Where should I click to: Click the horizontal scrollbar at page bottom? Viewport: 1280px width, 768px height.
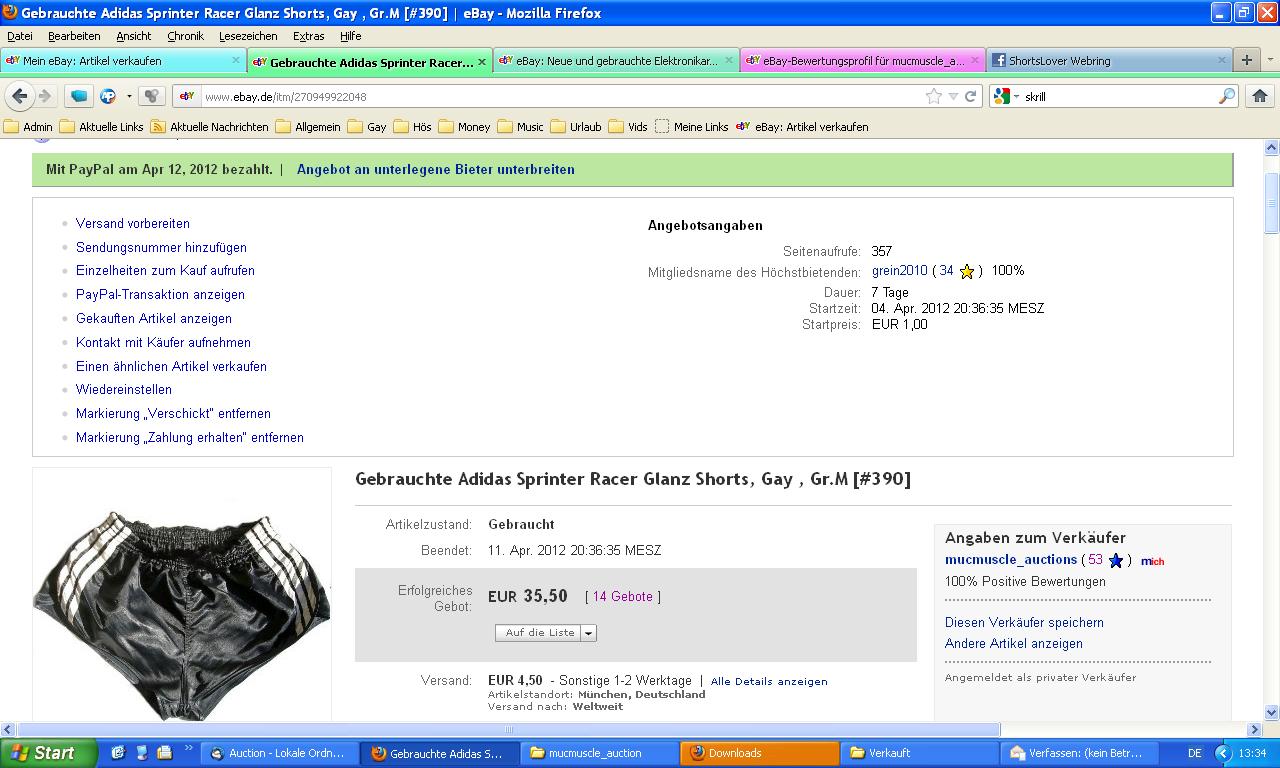508,730
